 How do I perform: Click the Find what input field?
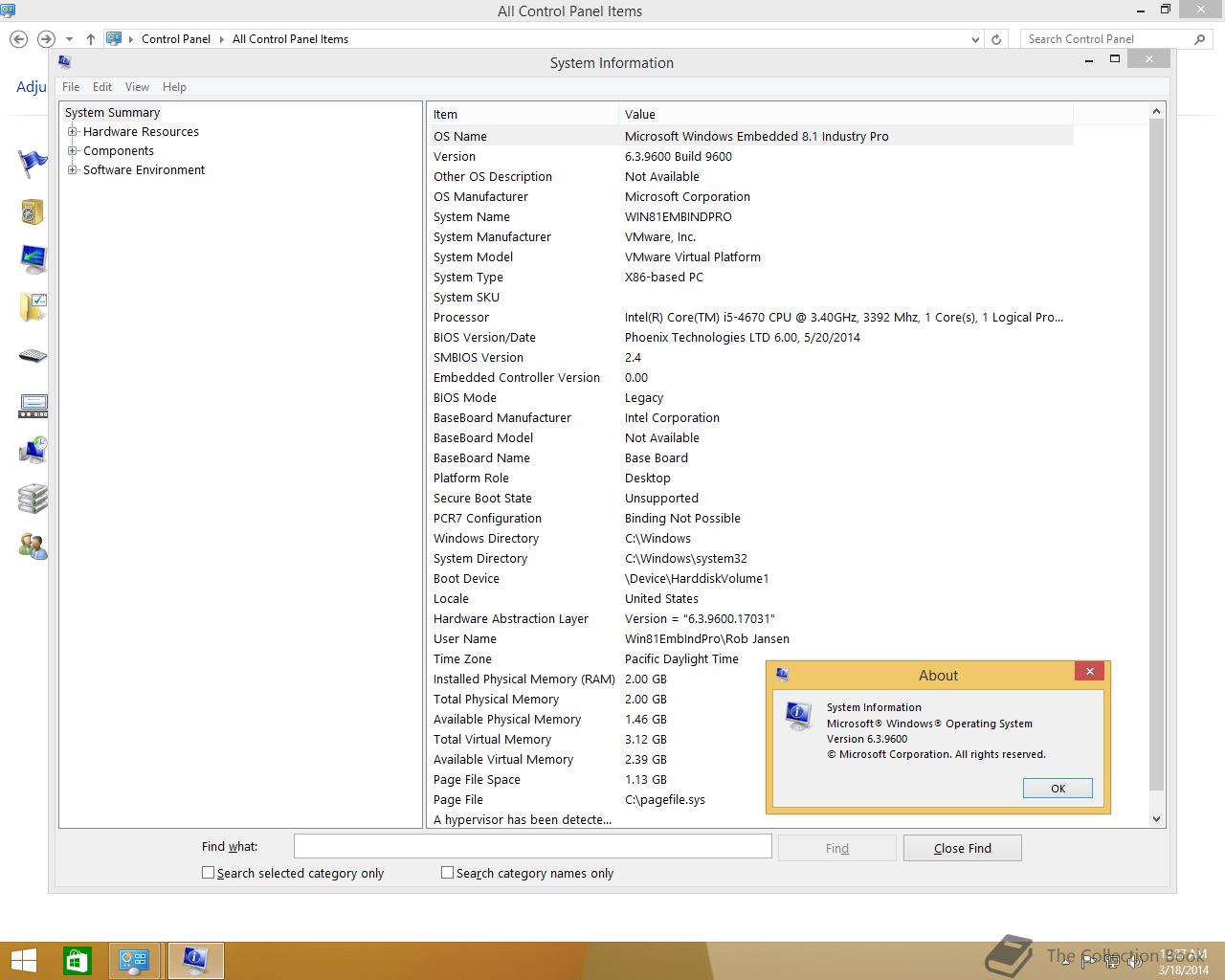pos(532,846)
